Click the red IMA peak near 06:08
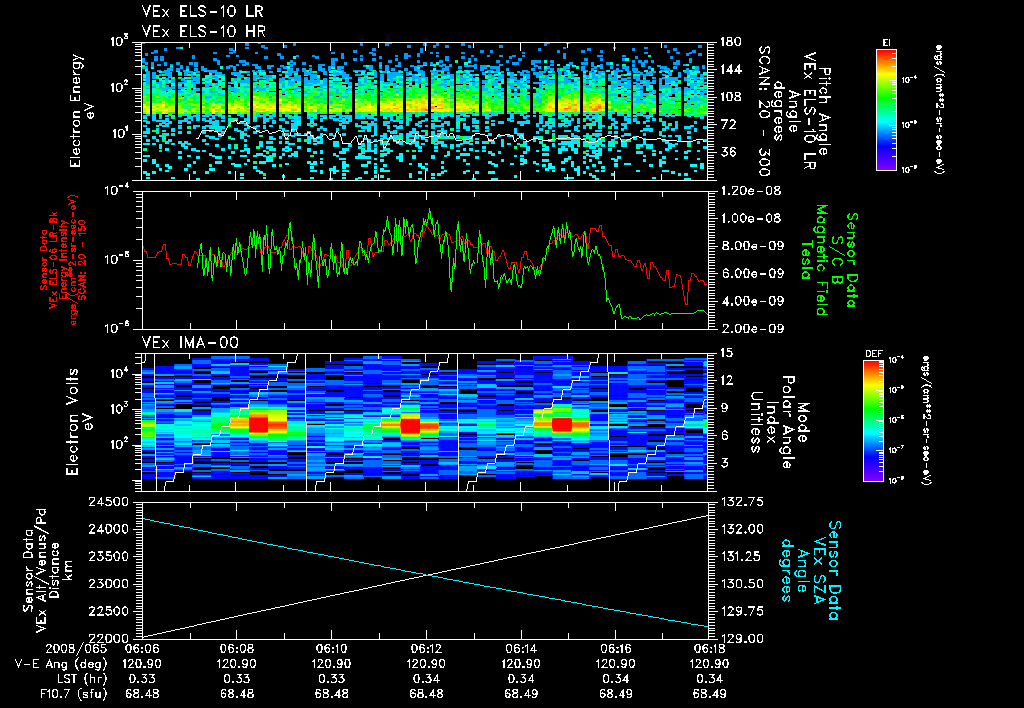 point(259,425)
